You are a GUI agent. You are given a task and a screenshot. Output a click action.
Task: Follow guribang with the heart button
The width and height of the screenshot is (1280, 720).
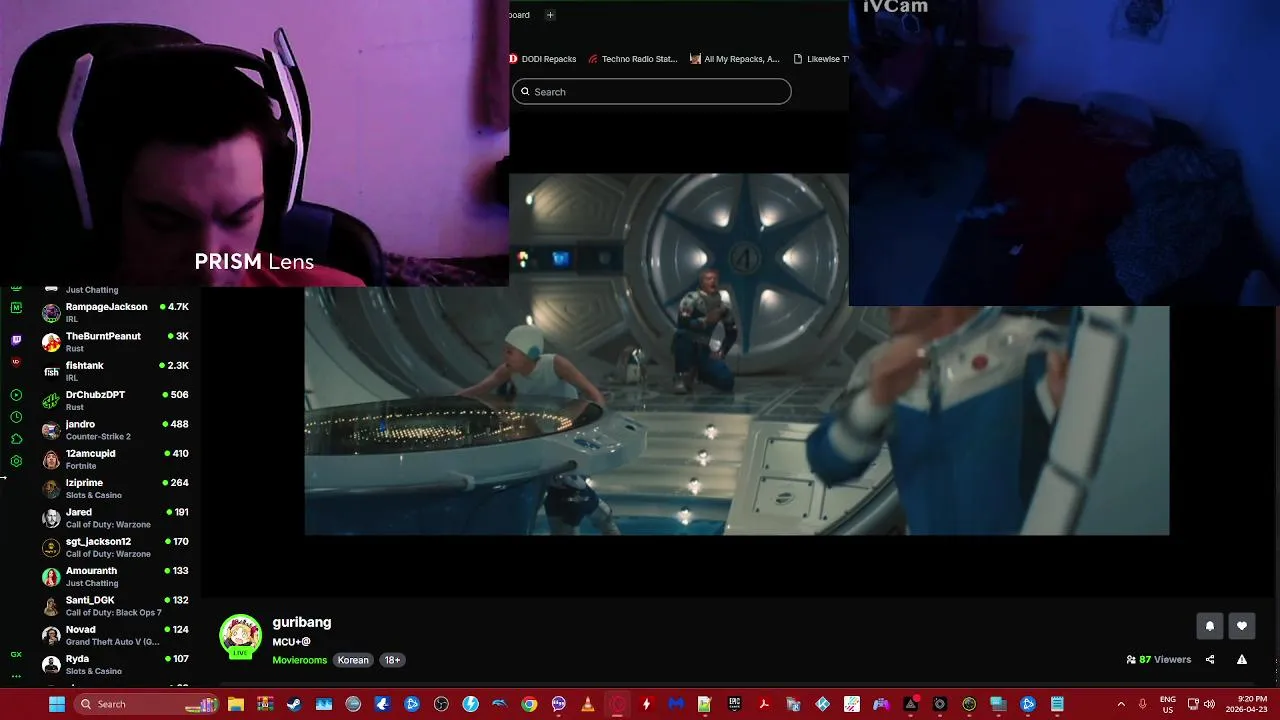coord(1242,626)
